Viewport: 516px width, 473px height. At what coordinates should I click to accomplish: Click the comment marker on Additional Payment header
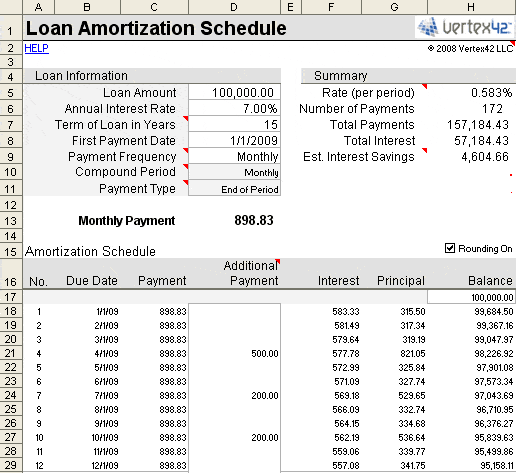click(278, 261)
